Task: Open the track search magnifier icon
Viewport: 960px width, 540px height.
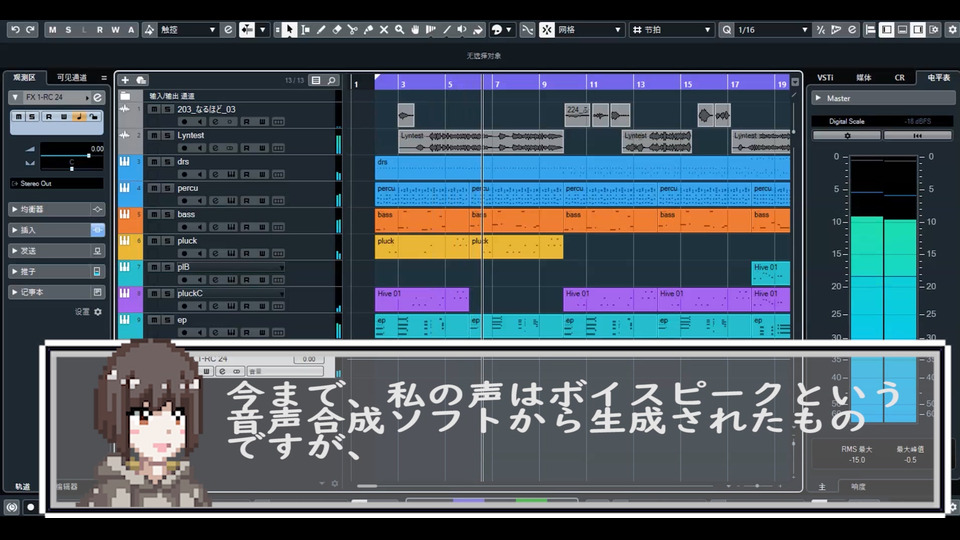Action: [x=331, y=80]
